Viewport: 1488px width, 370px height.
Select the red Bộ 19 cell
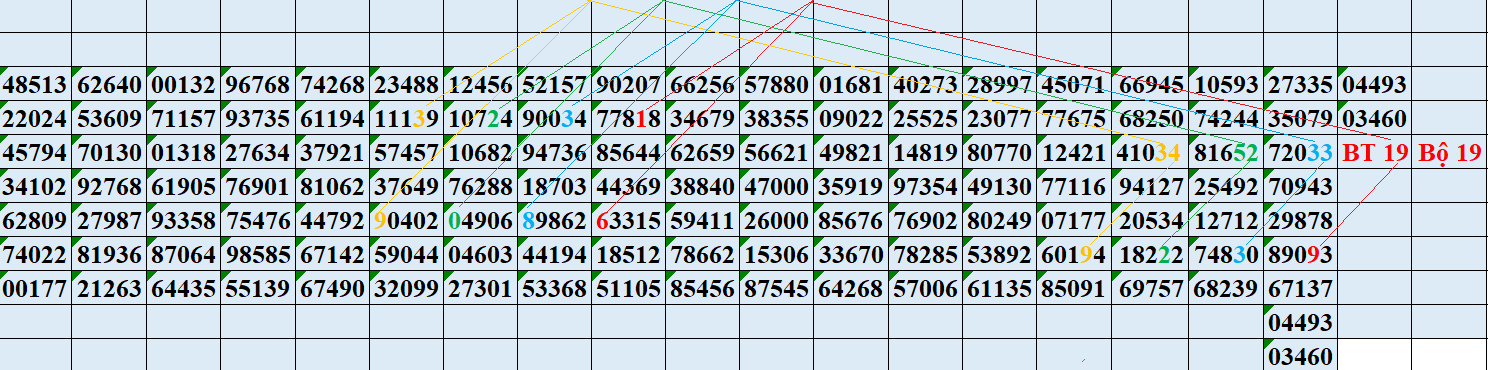tap(1449, 153)
